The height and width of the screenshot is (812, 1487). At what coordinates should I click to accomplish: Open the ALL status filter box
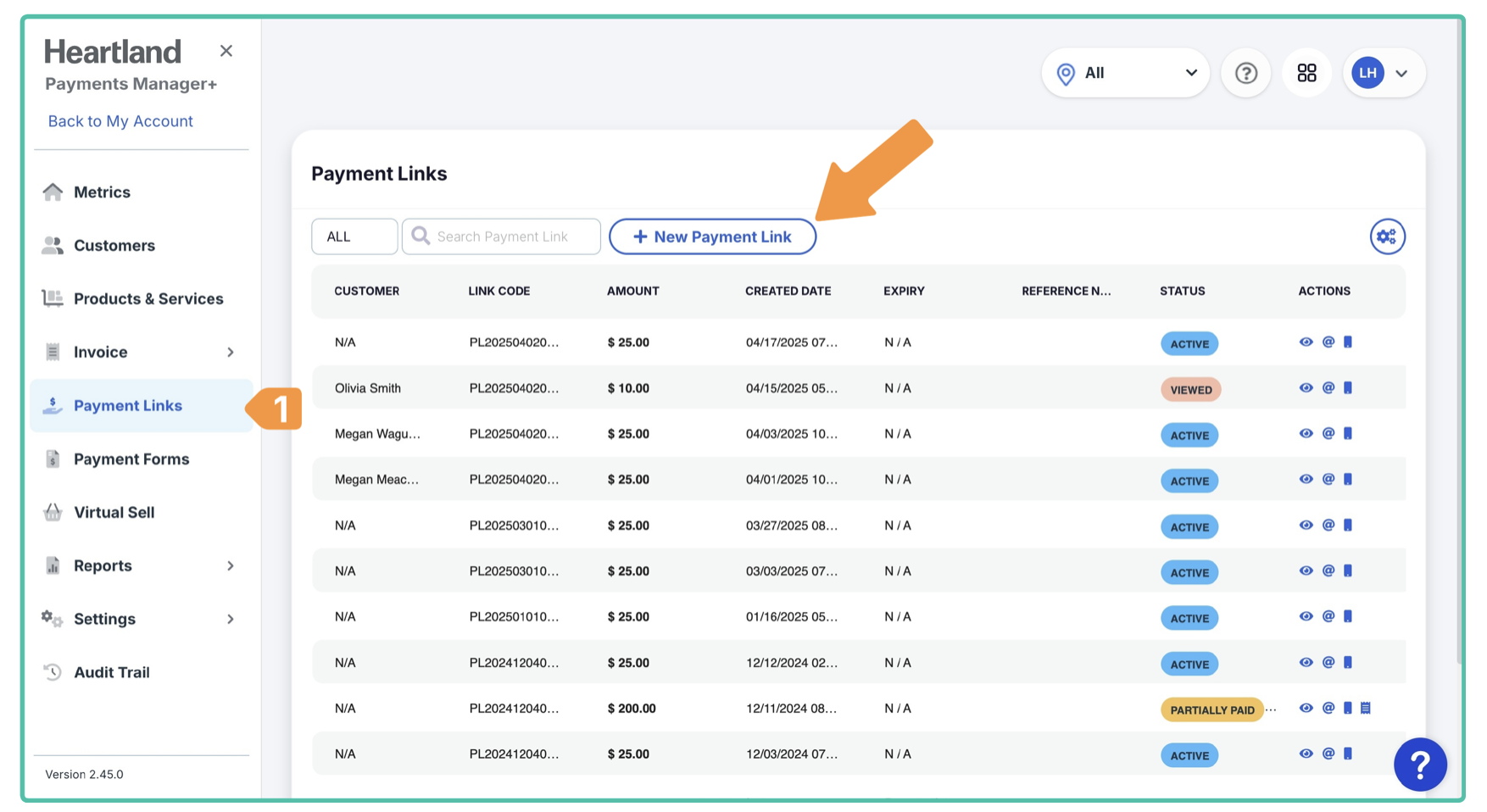354,236
